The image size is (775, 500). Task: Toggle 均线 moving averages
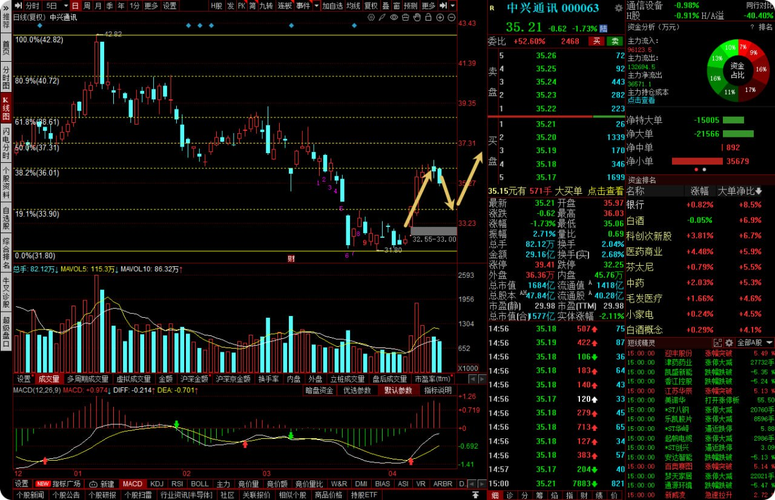(353, 6)
